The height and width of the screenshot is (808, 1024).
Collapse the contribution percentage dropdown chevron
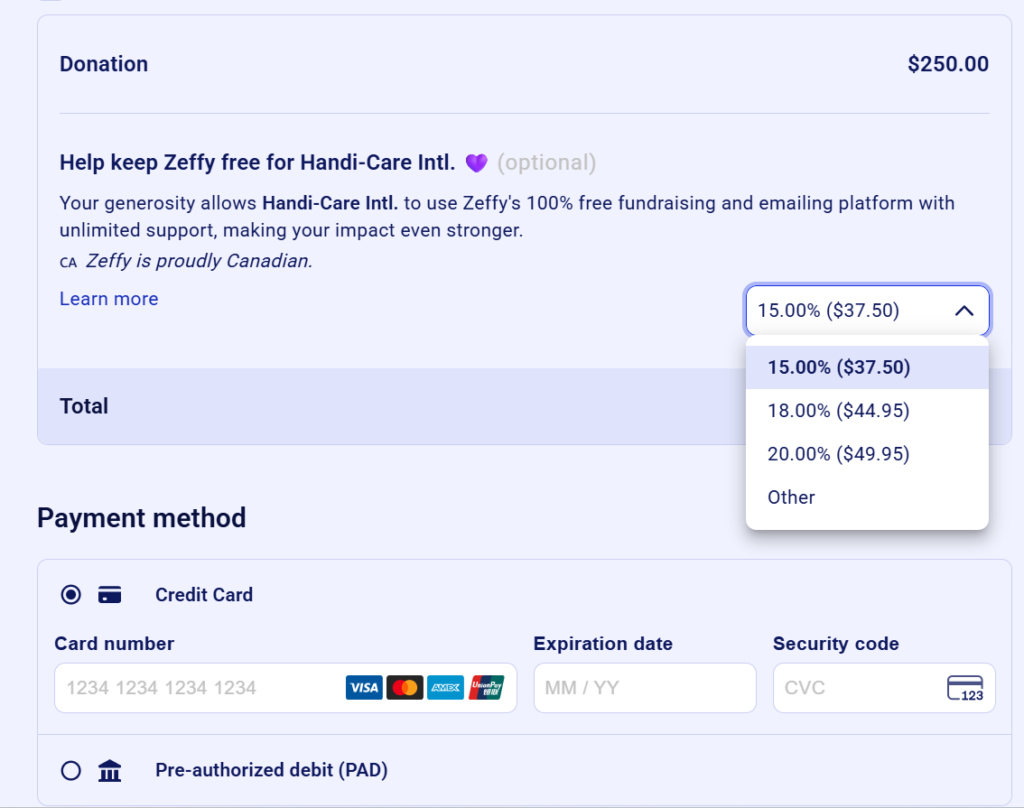click(964, 311)
